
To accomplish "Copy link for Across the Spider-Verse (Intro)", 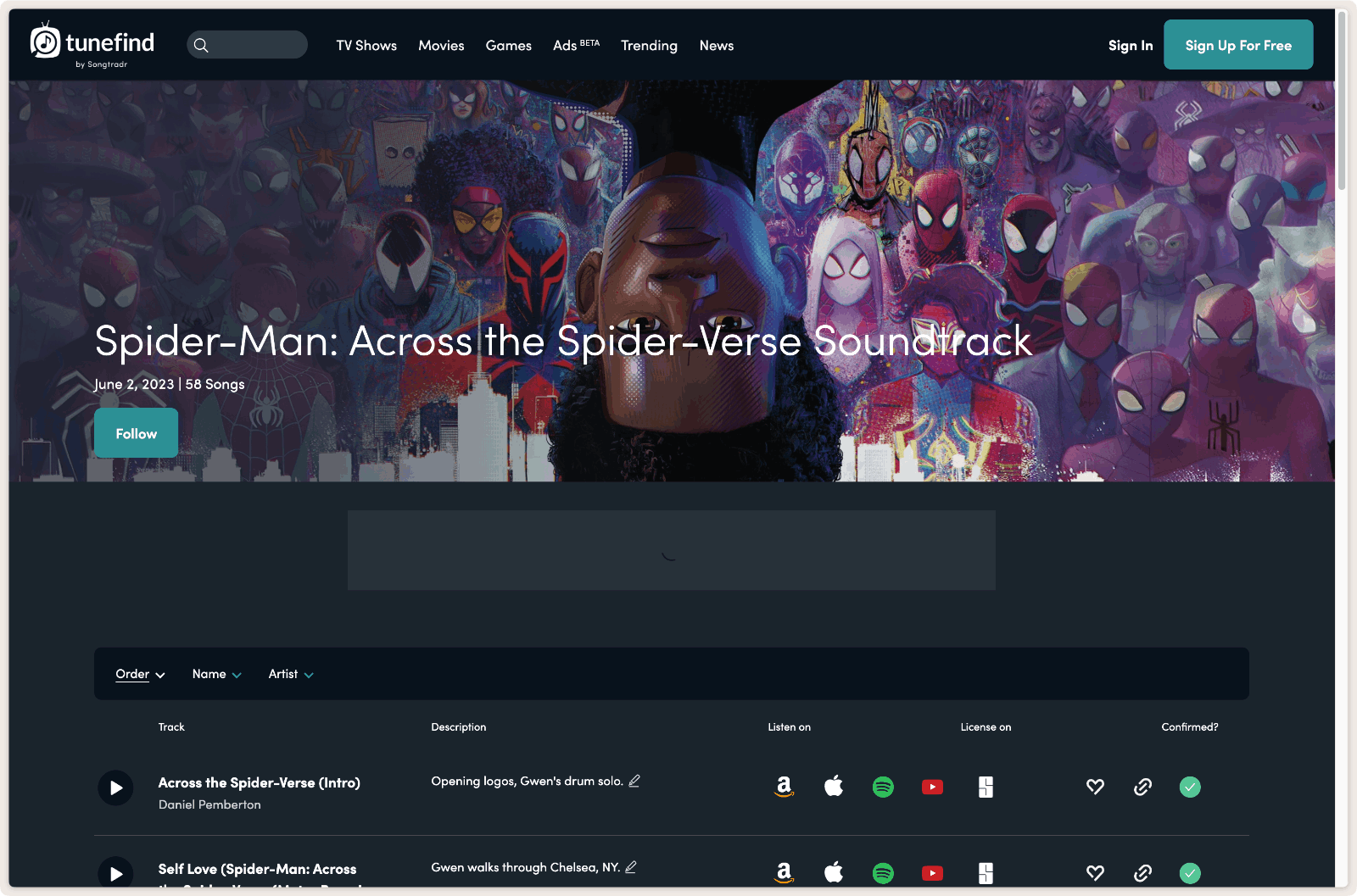I will 1142,787.
